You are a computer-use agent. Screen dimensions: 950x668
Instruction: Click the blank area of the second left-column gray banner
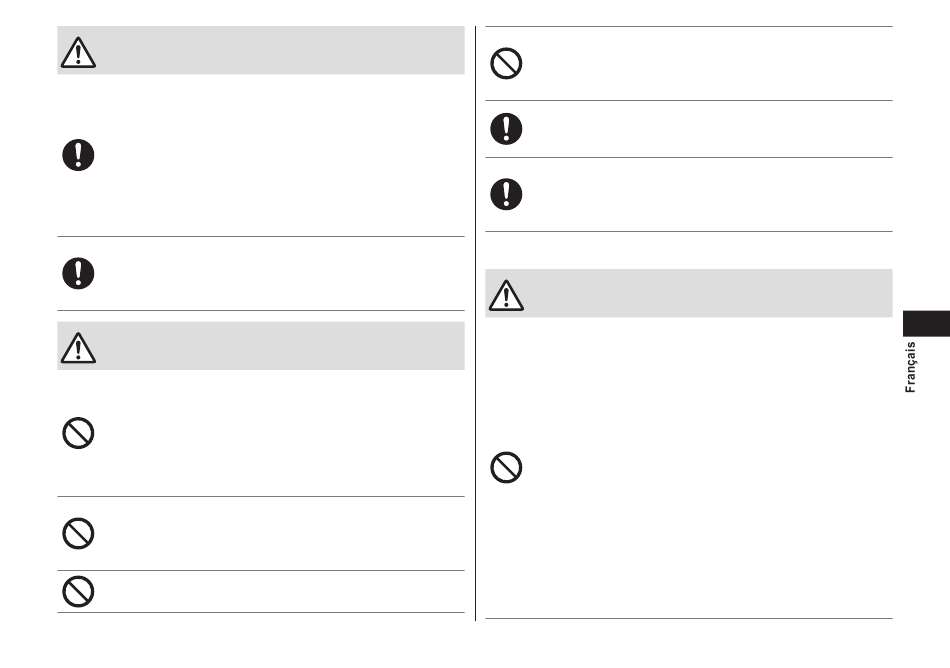[x=280, y=346]
